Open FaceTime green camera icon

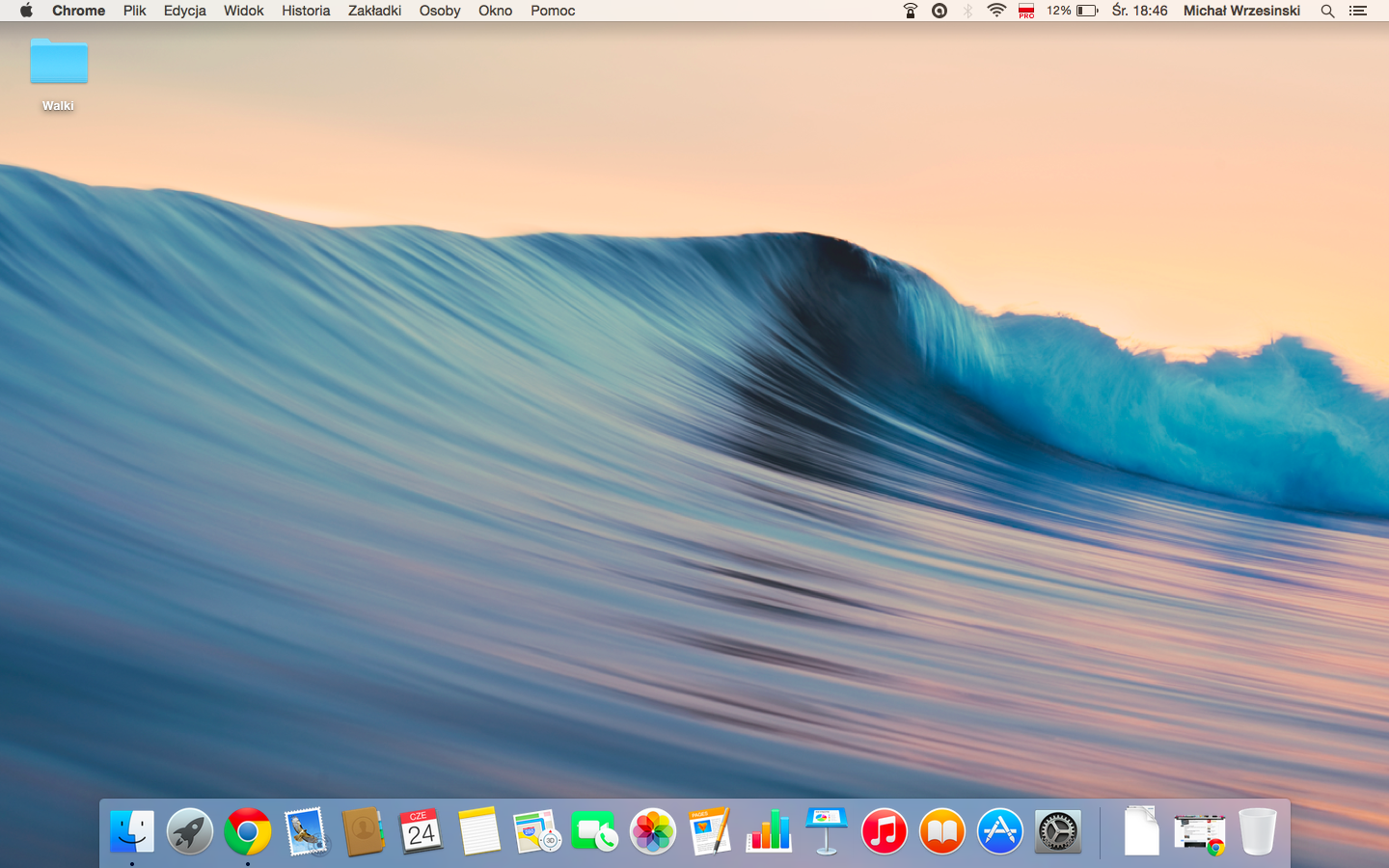pos(595,831)
